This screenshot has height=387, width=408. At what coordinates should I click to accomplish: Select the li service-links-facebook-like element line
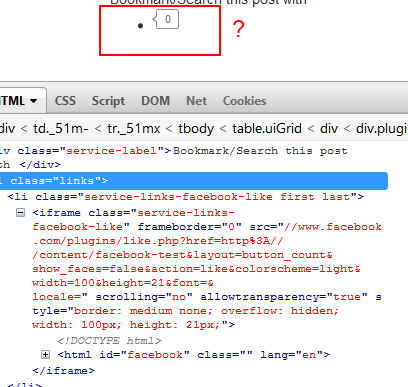pyautogui.click(x=186, y=197)
